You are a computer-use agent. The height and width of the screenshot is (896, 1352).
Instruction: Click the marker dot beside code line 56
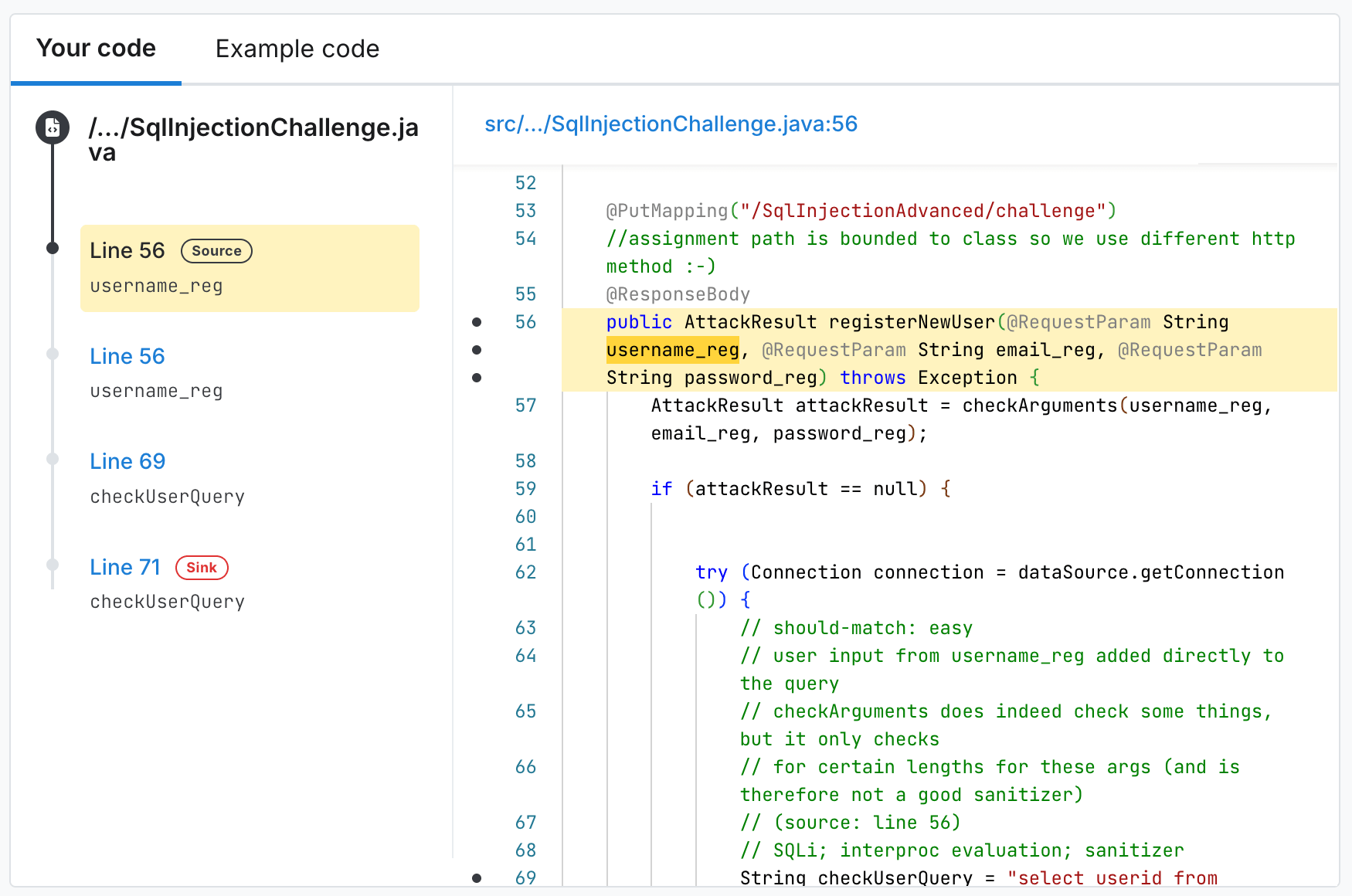click(477, 322)
